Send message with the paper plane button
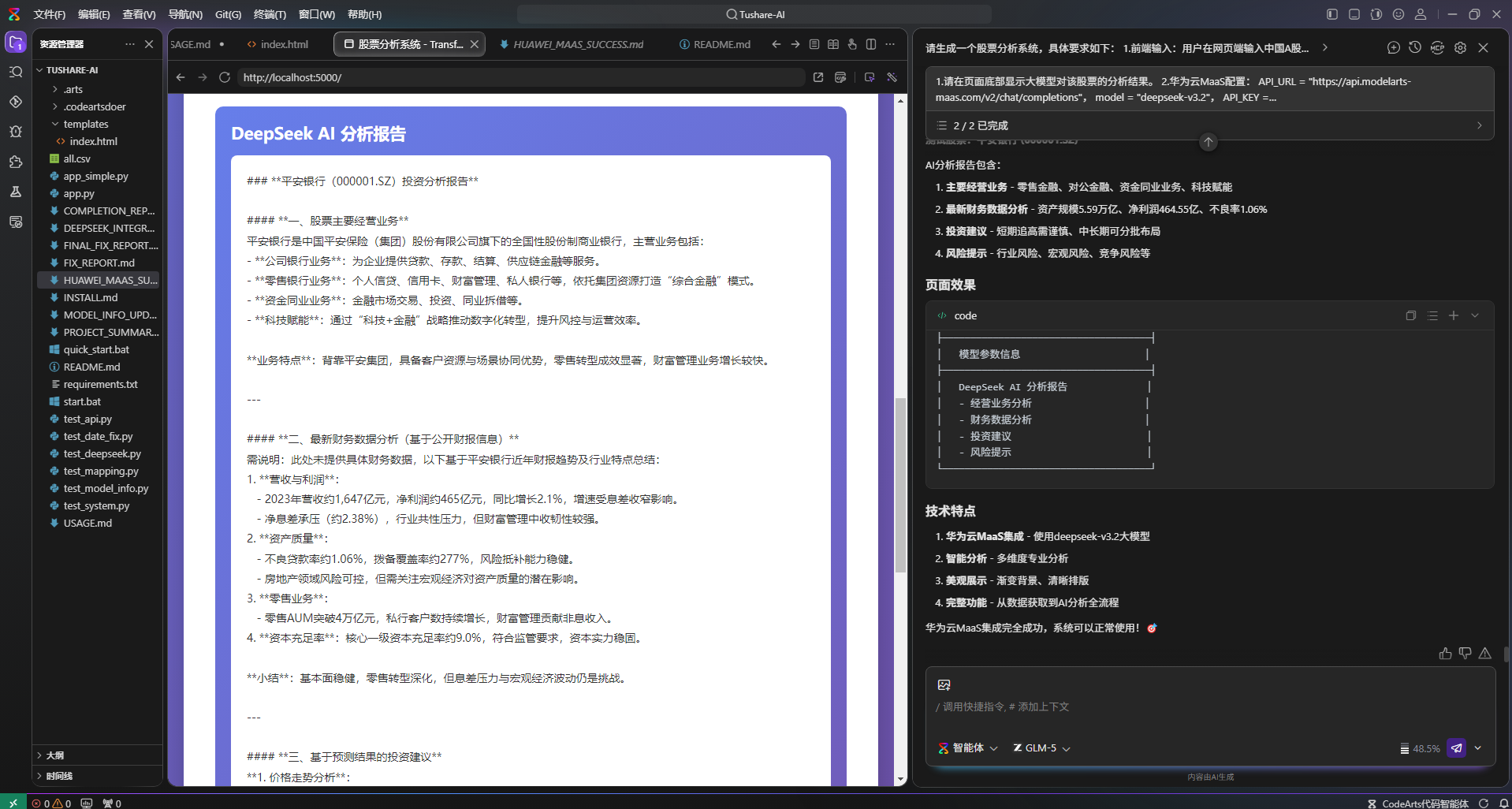Image resolution: width=1512 pixels, height=809 pixels. pos(1457,748)
